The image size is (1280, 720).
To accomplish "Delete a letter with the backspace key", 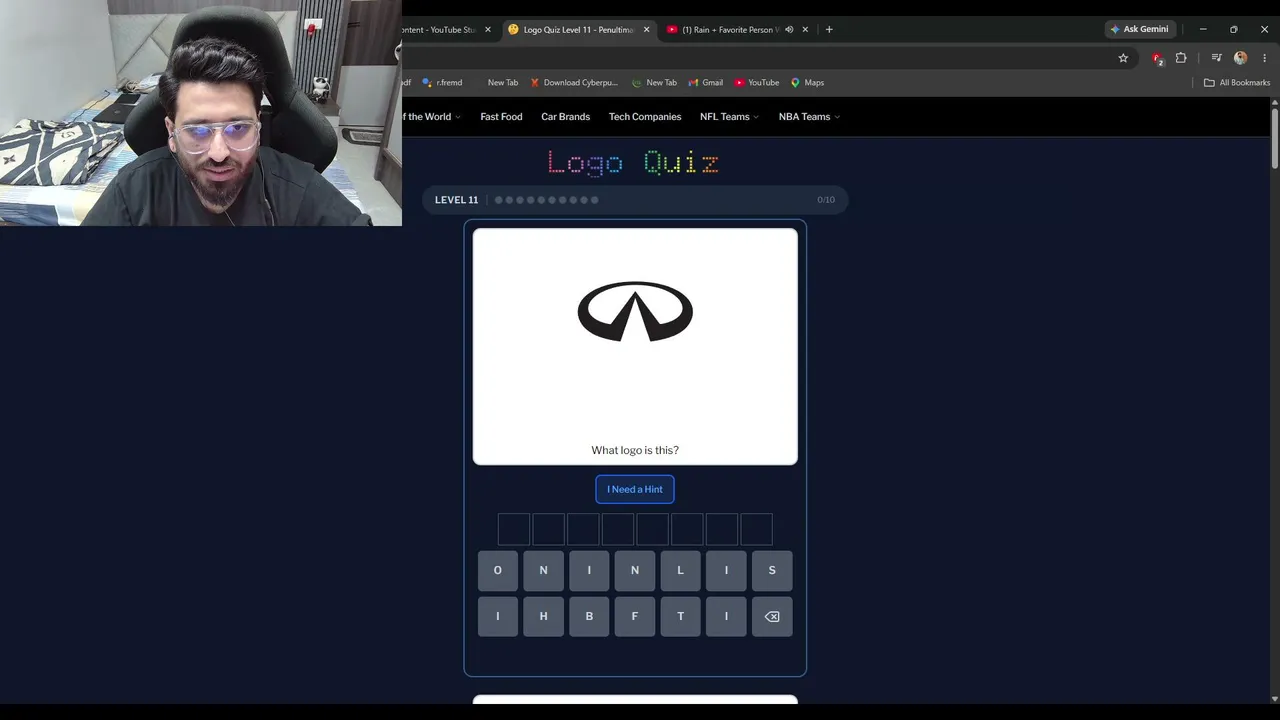I will (x=772, y=617).
